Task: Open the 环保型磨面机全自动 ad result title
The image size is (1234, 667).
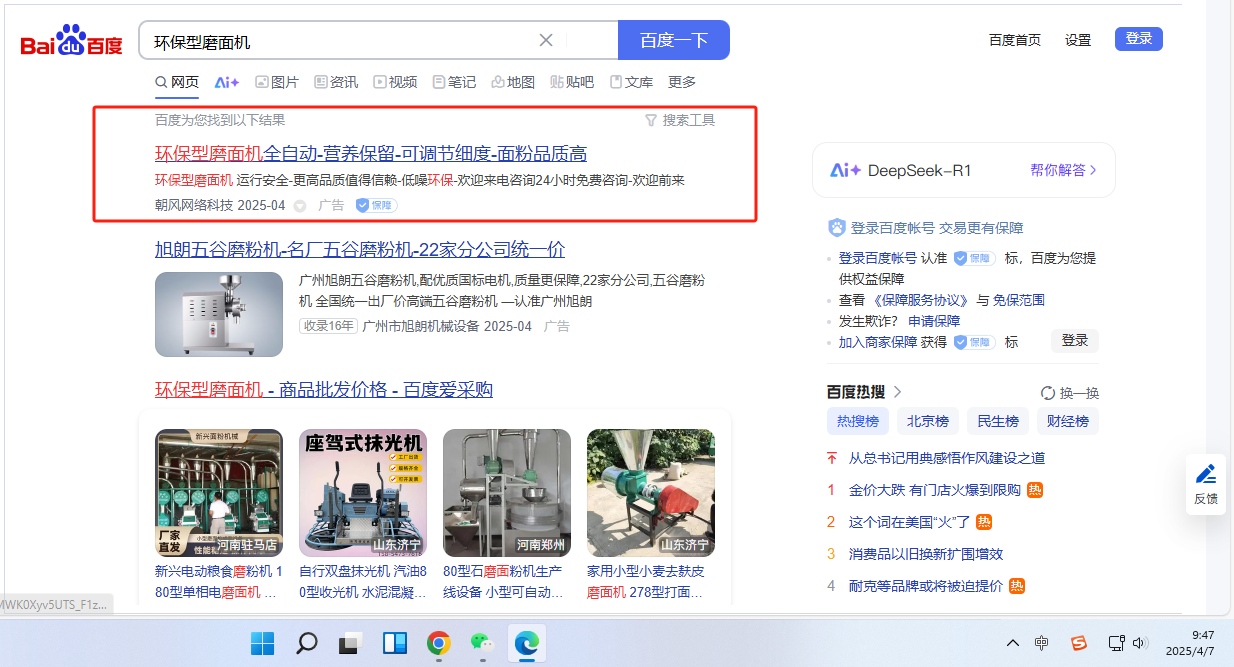Action: pyautogui.click(x=371, y=153)
